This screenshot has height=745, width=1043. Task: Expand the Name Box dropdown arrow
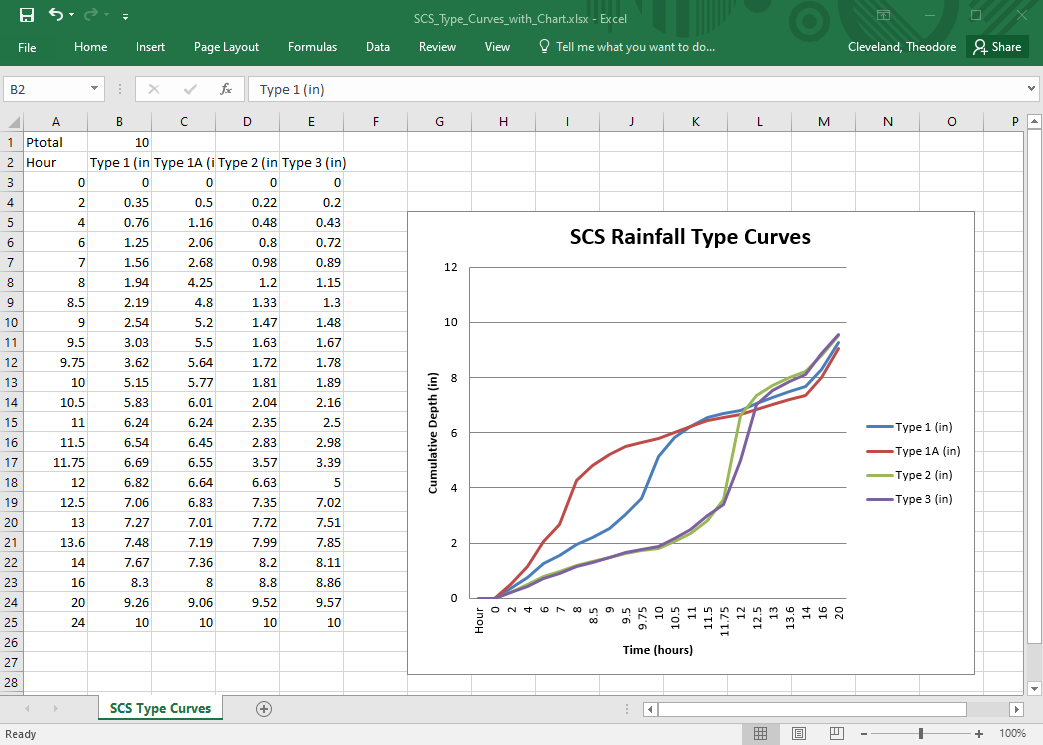94,88
